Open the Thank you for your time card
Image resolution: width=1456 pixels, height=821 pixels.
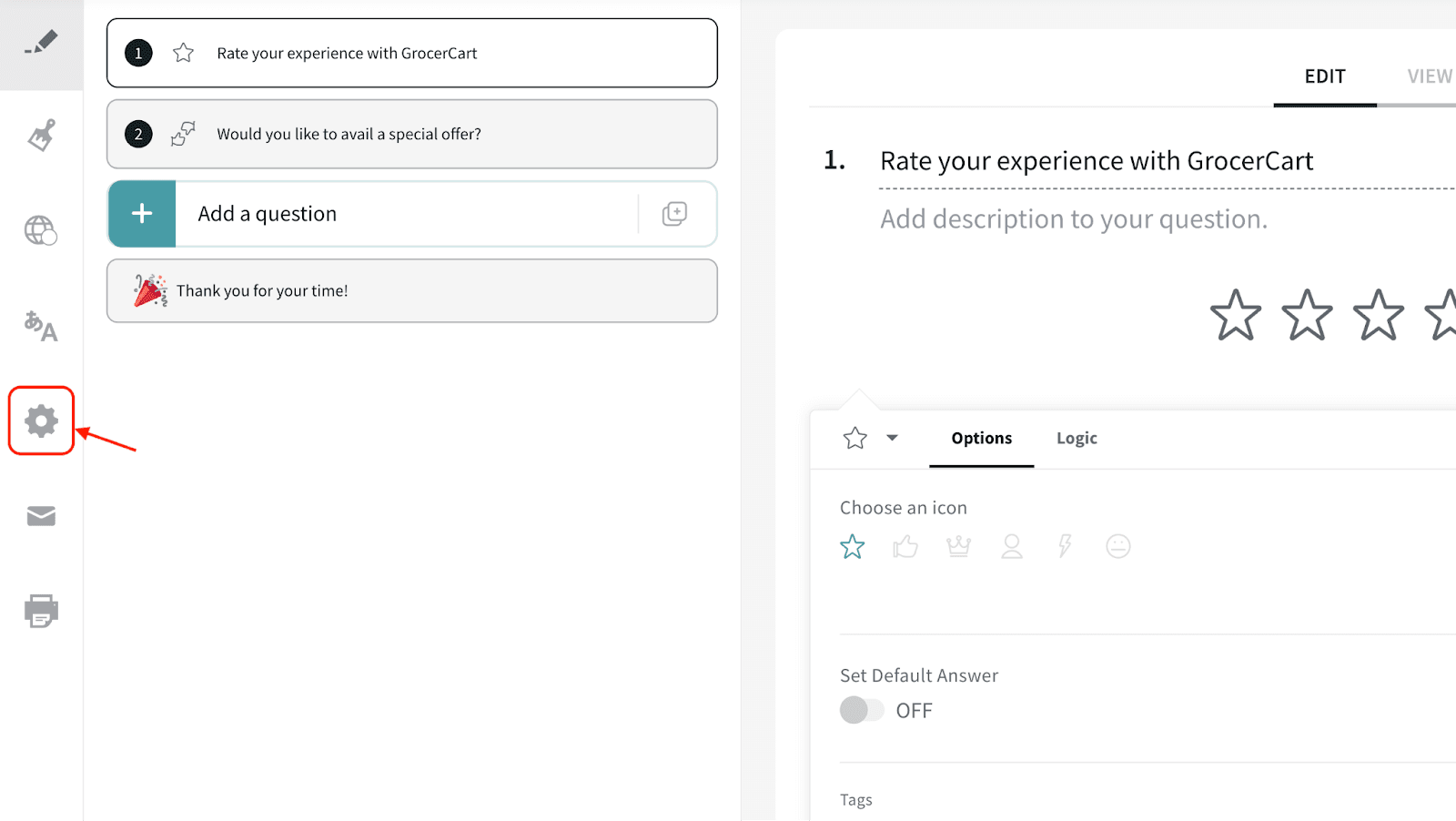pos(411,291)
